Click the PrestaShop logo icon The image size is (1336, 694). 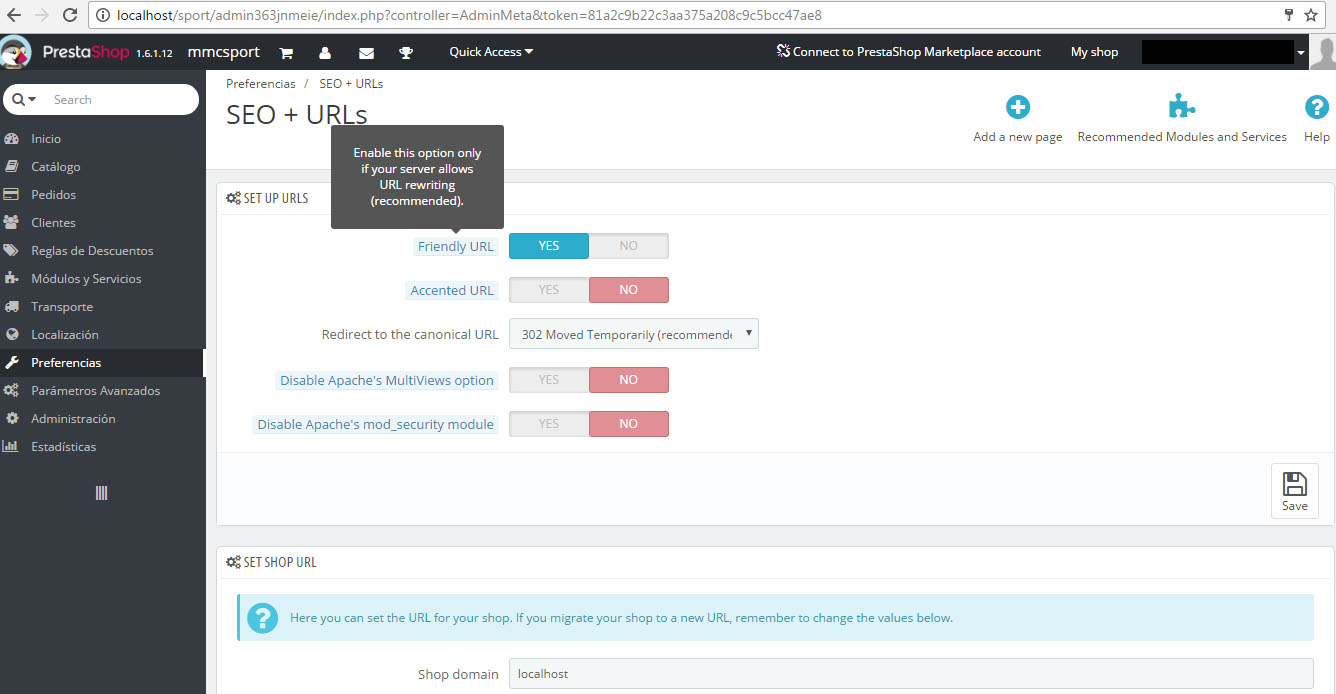click(x=16, y=52)
